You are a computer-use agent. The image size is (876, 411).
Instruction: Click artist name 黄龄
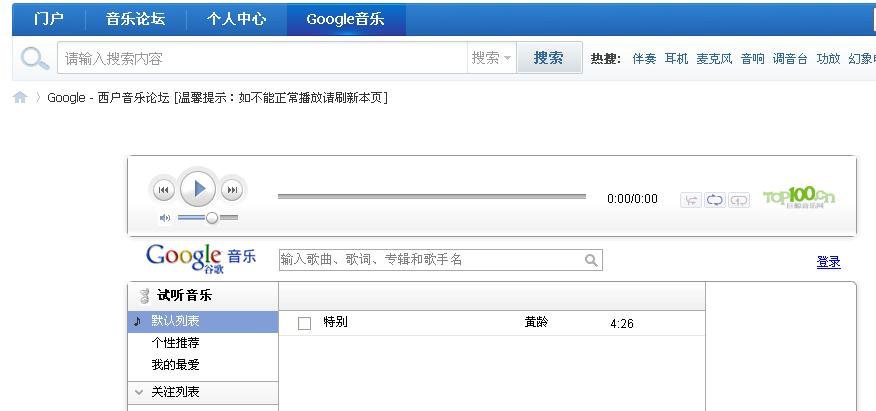point(536,322)
